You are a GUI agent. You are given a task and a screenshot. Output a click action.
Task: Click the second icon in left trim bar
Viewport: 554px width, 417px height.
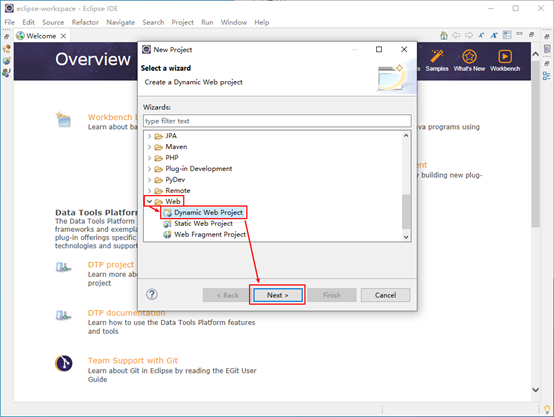(x=6, y=48)
